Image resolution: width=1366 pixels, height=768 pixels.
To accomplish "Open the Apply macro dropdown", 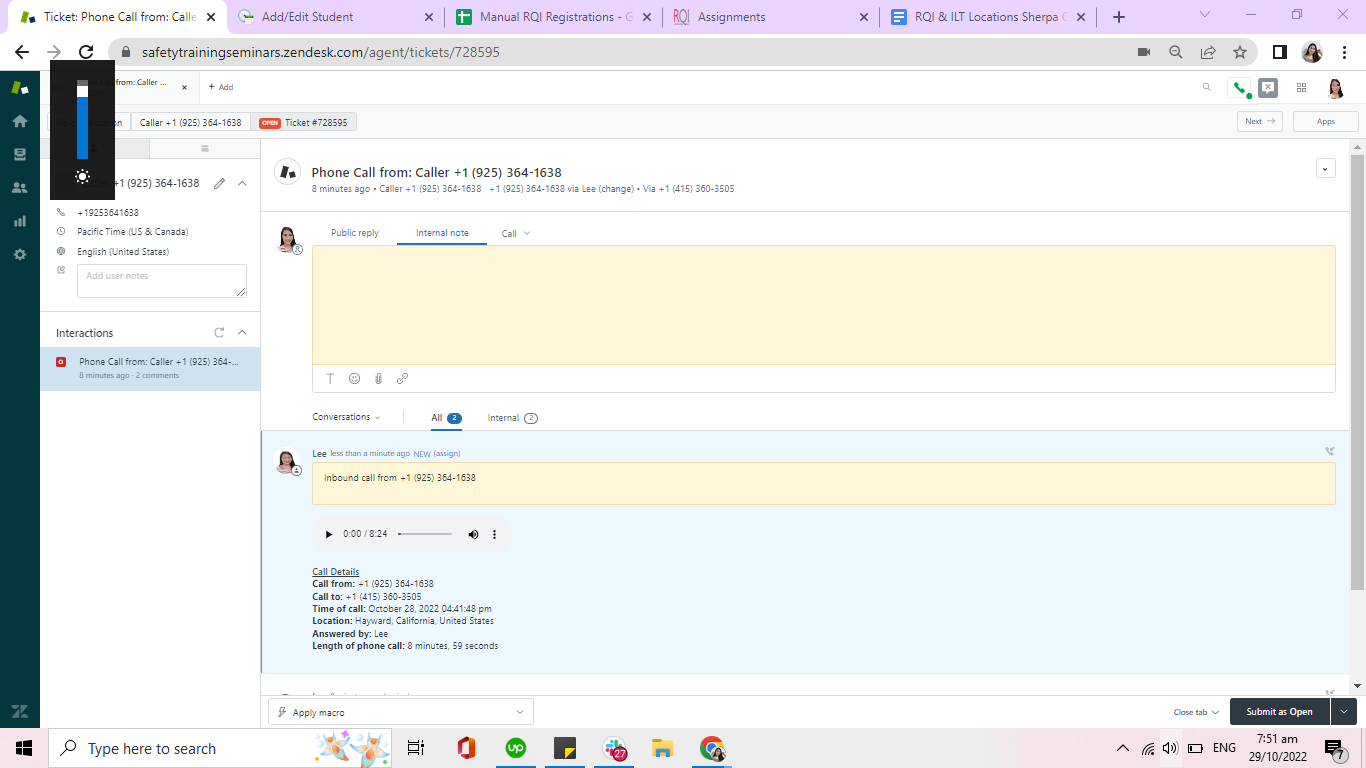I will [401, 712].
